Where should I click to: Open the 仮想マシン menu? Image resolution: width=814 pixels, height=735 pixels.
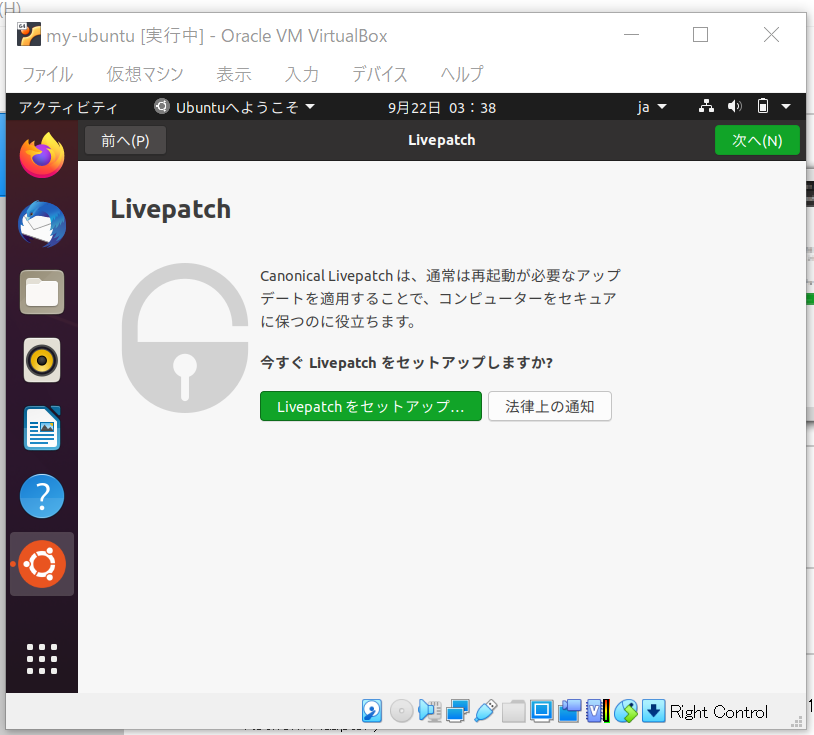(x=145, y=74)
